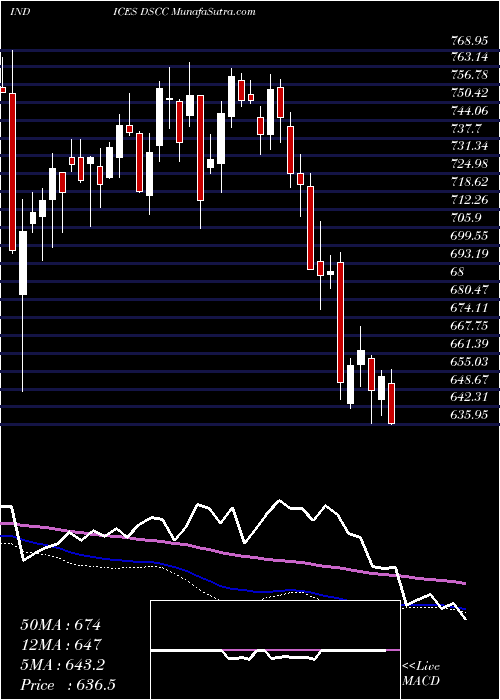500x700 pixels.
Task: Click the 737.7 price axis label
Action: [467, 129]
